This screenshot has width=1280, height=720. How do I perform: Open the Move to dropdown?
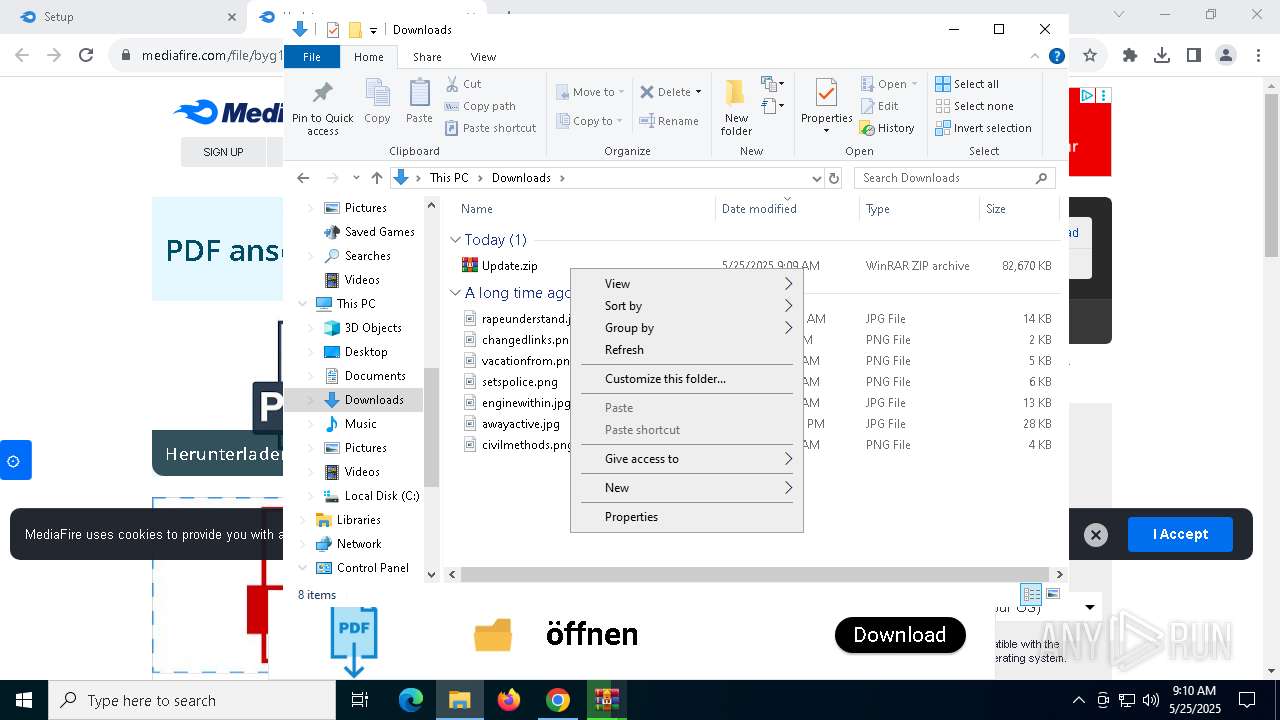click(590, 92)
